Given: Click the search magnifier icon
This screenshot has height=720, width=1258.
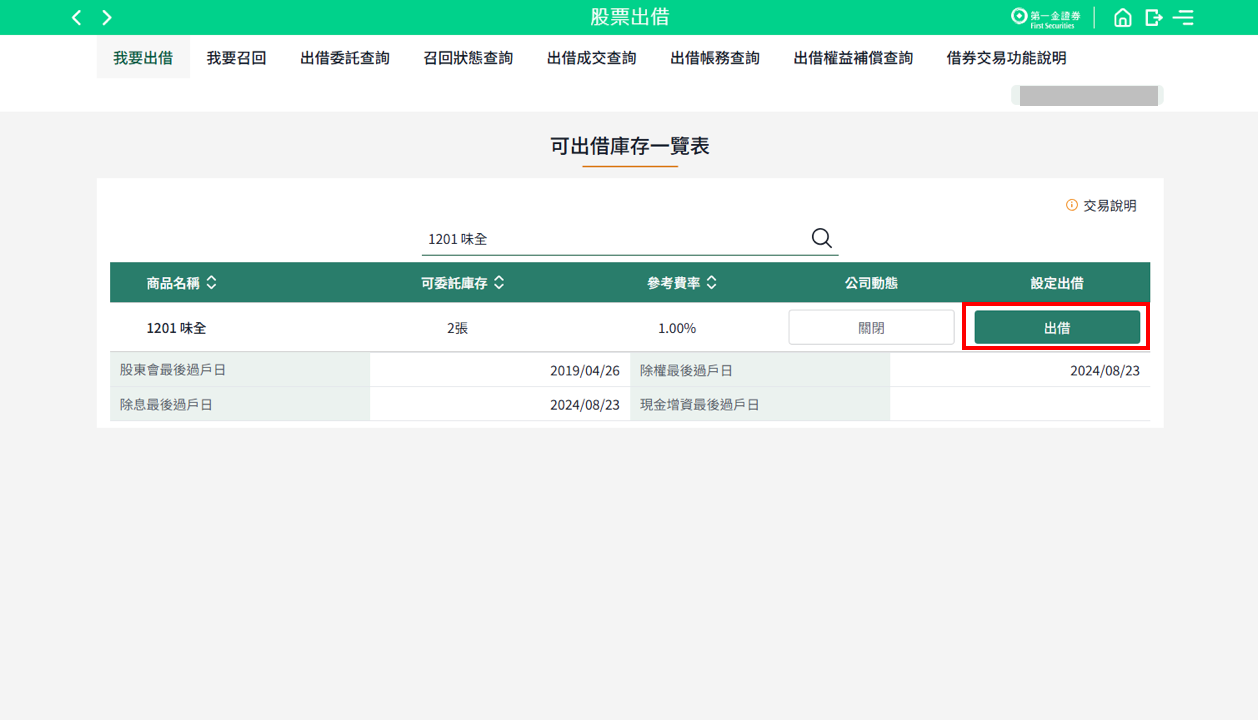Looking at the screenshot, I should pos(821,238).
